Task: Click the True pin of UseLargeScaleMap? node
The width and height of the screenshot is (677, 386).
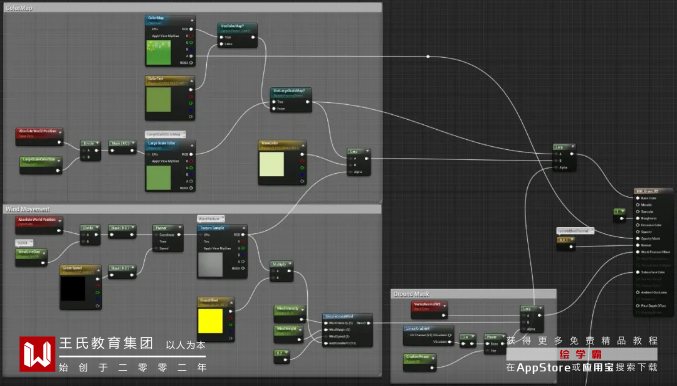Action: tap(274, 102)
